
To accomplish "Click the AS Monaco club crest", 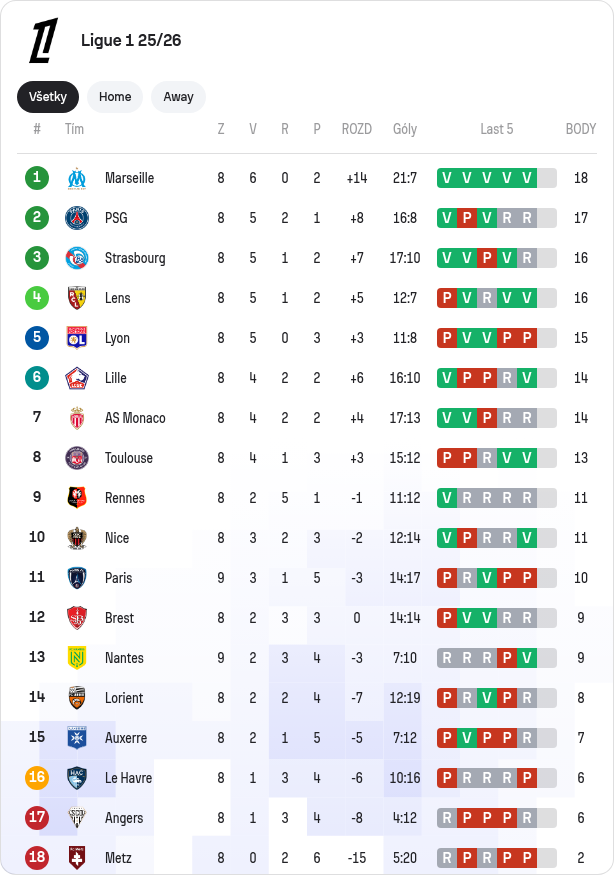I will (77, 418).
